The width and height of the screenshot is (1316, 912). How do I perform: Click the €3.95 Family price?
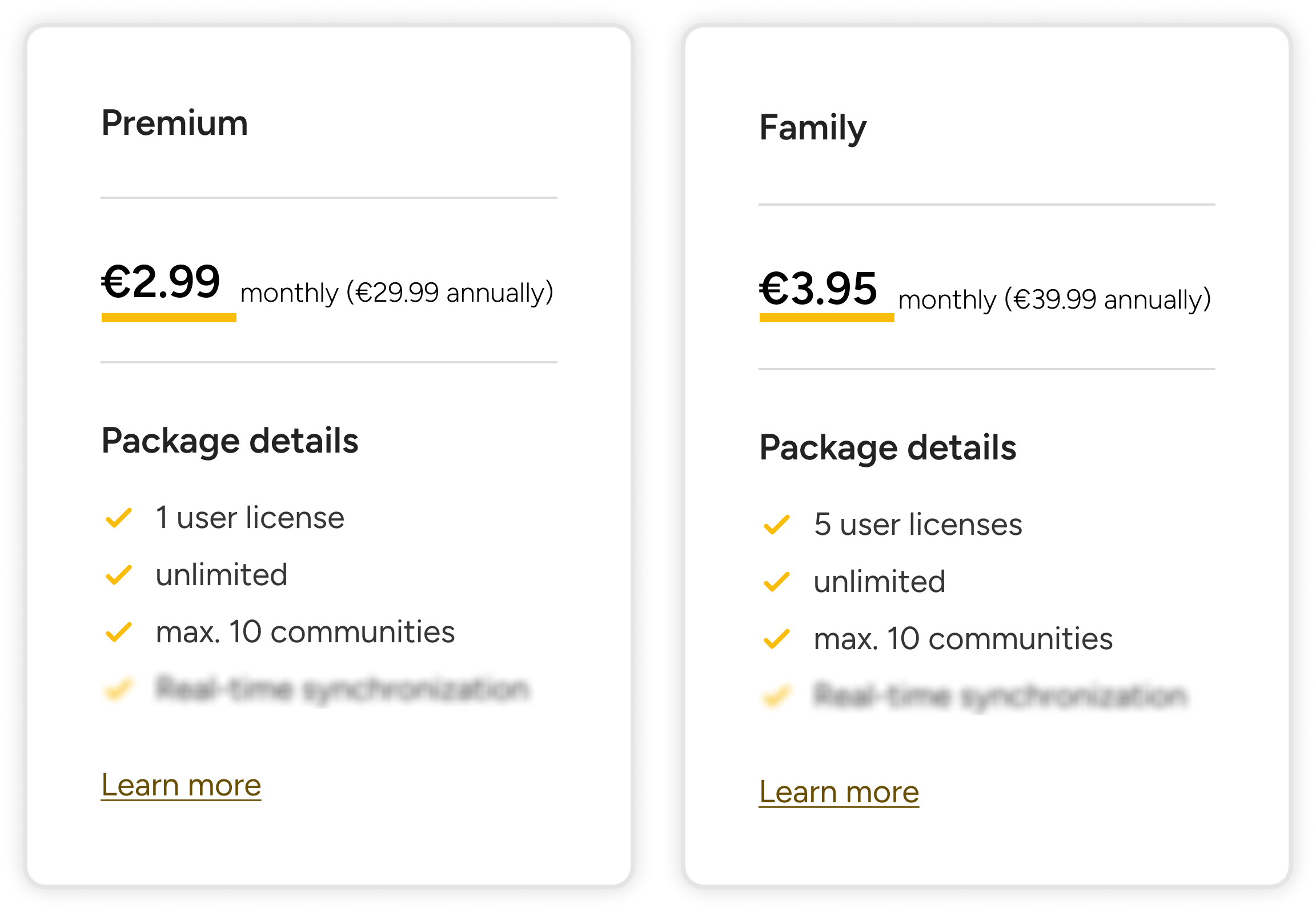click(x=818, y=289)
